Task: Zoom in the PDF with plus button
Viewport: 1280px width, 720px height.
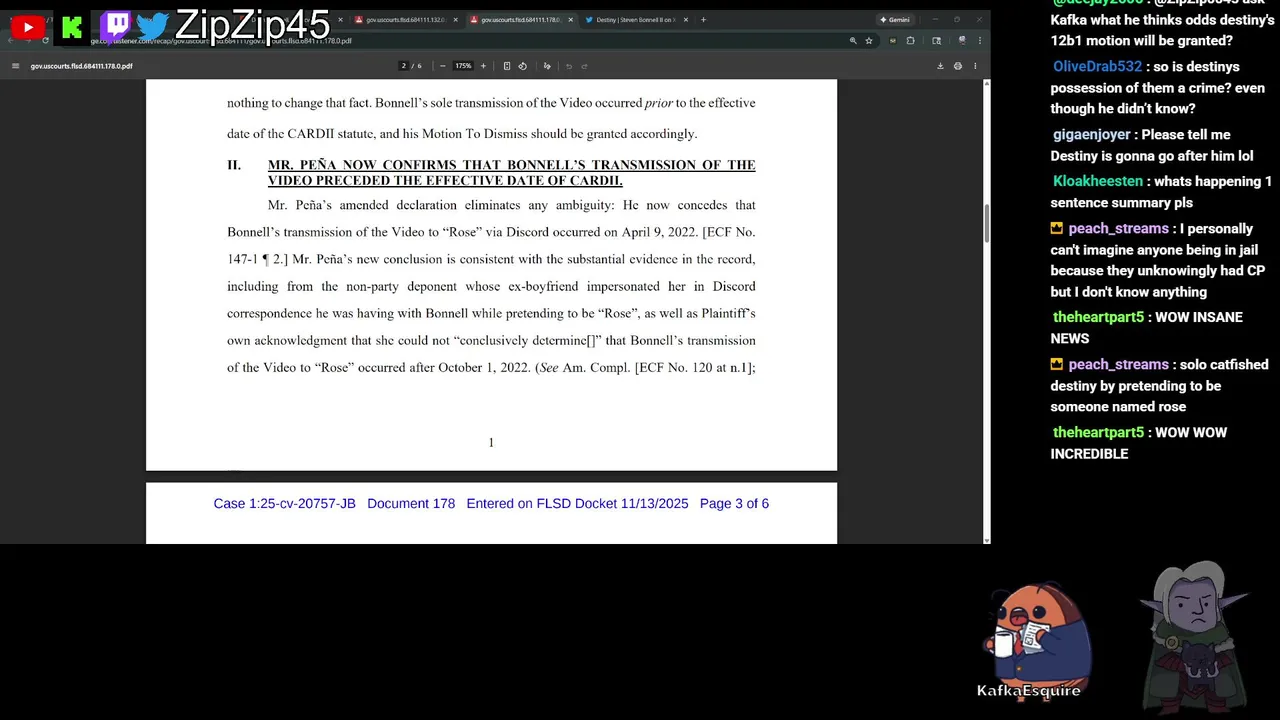Action: click(x=483, y=66)
